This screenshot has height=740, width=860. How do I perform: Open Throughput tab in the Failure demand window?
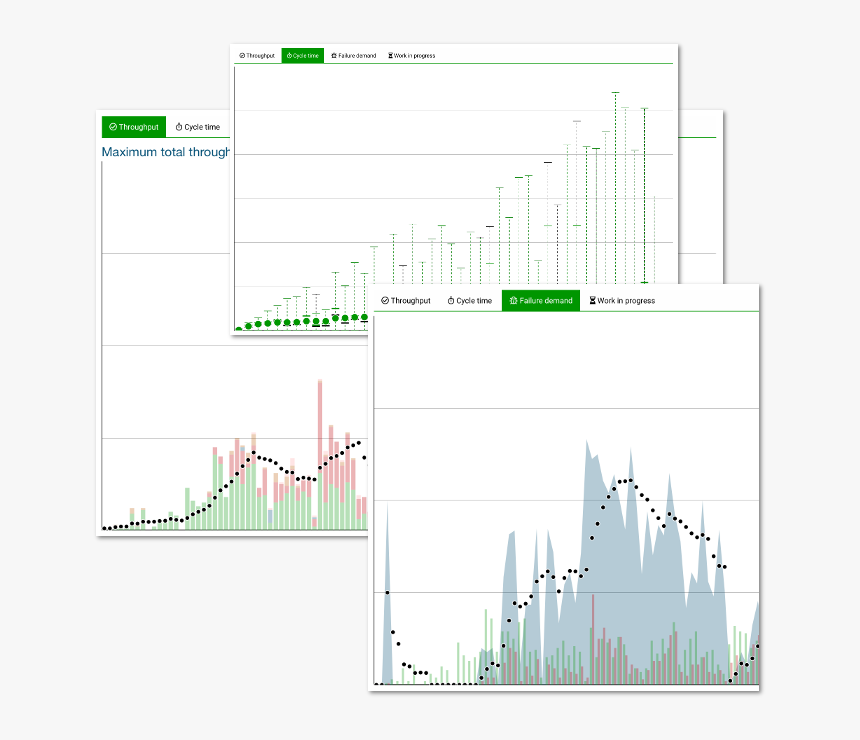pyautogui.click(x=406, y=301)
